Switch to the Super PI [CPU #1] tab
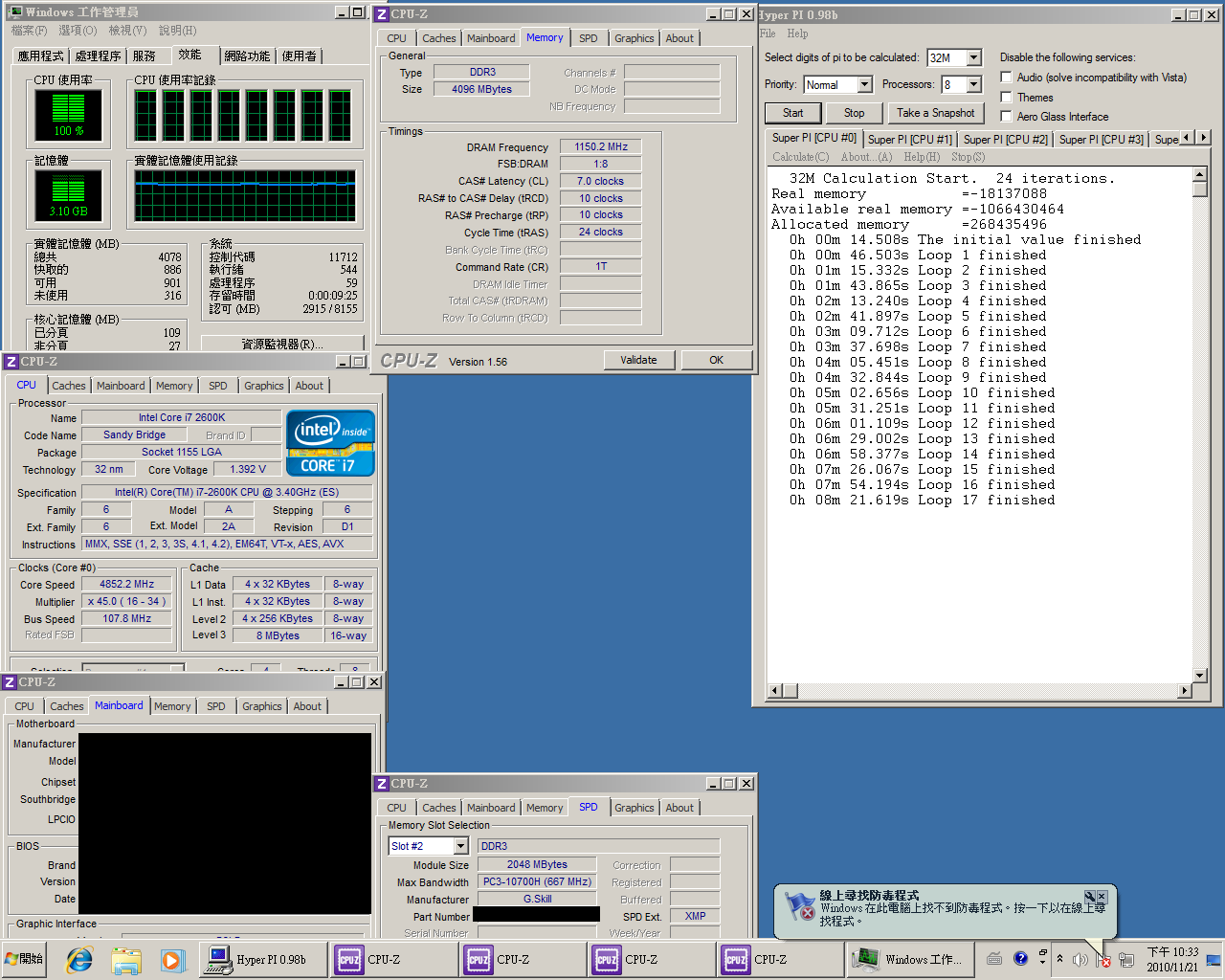 [909, 140]
